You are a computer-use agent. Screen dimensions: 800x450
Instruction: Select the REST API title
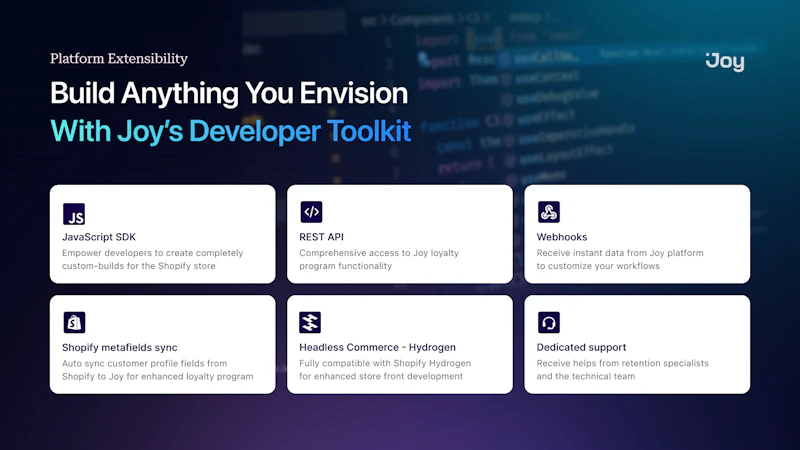coord(321,237)
